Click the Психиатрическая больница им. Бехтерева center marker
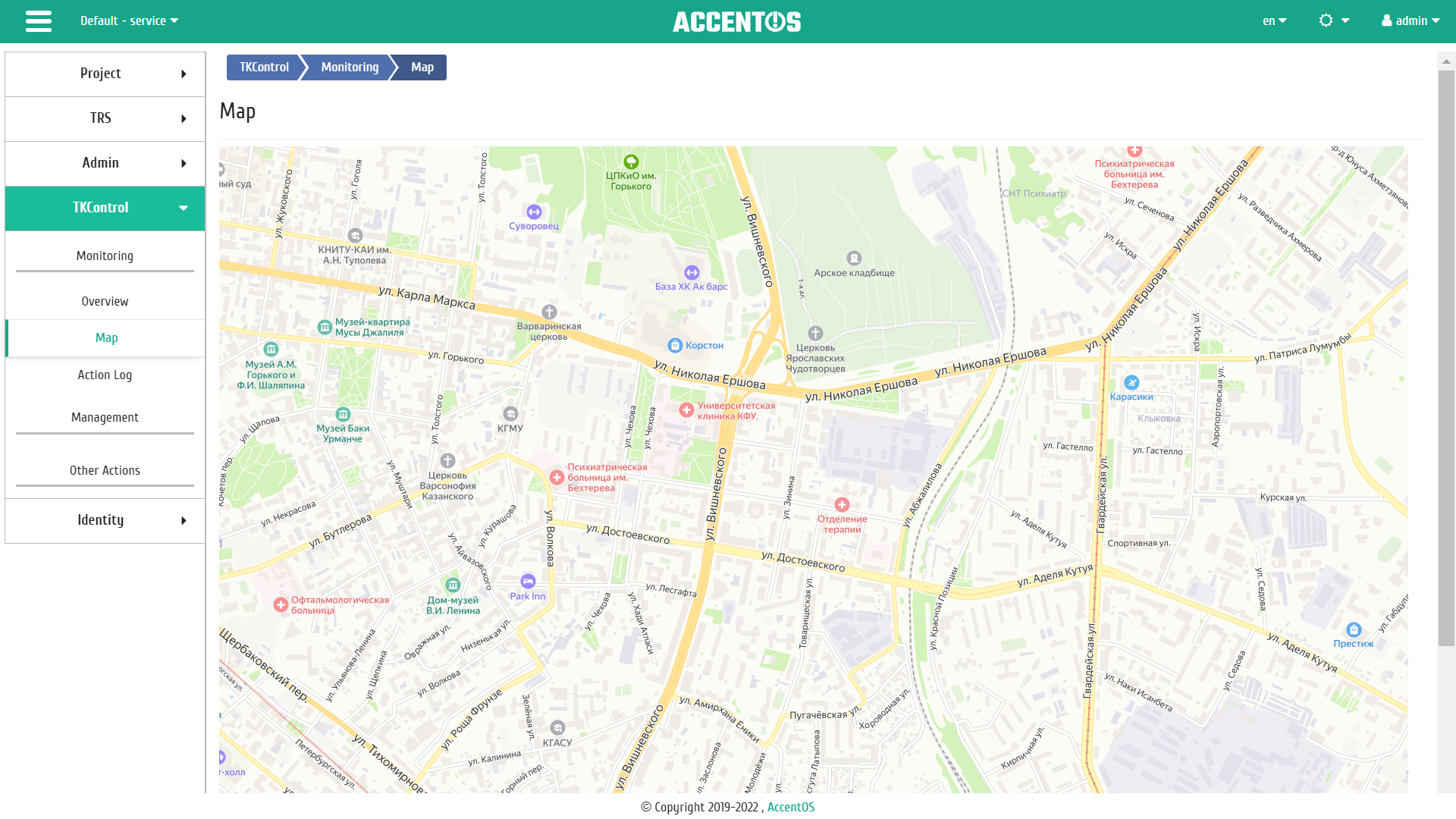The width and height of the screenshot is (1456, 819). 557,477
